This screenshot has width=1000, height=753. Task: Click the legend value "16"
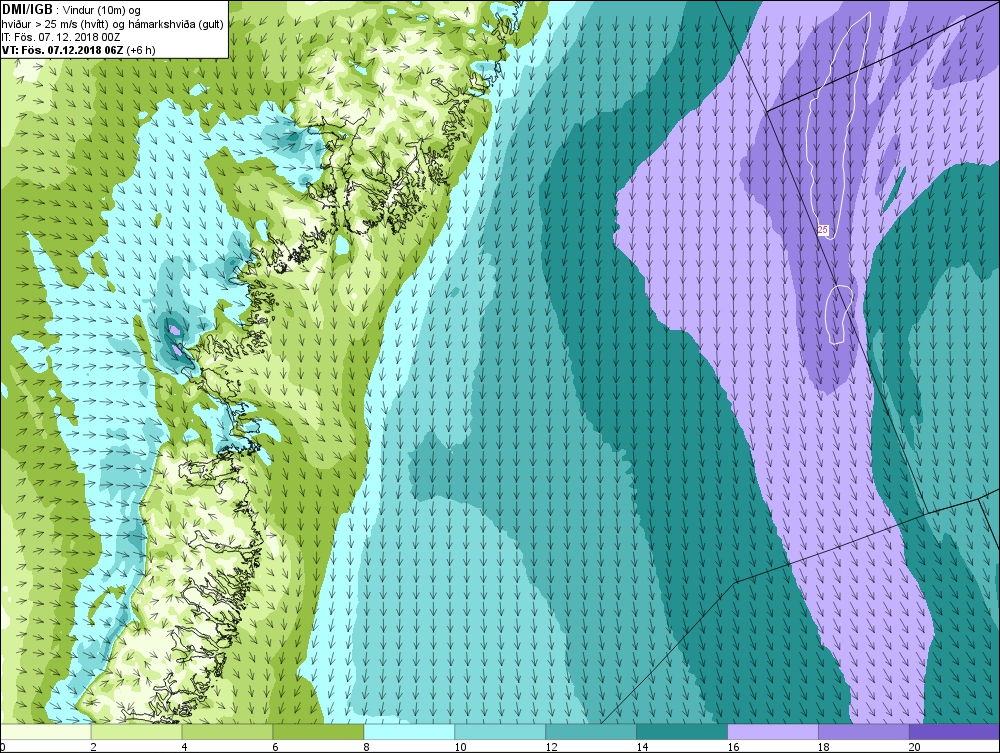click(x=733, y=747)
